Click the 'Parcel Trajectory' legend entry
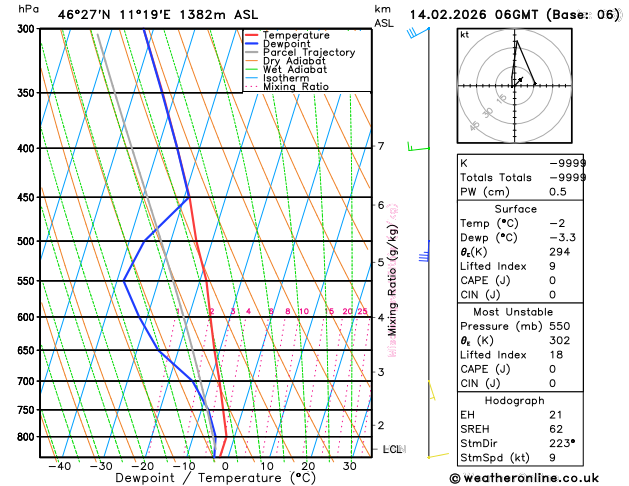 click(309, 53)
